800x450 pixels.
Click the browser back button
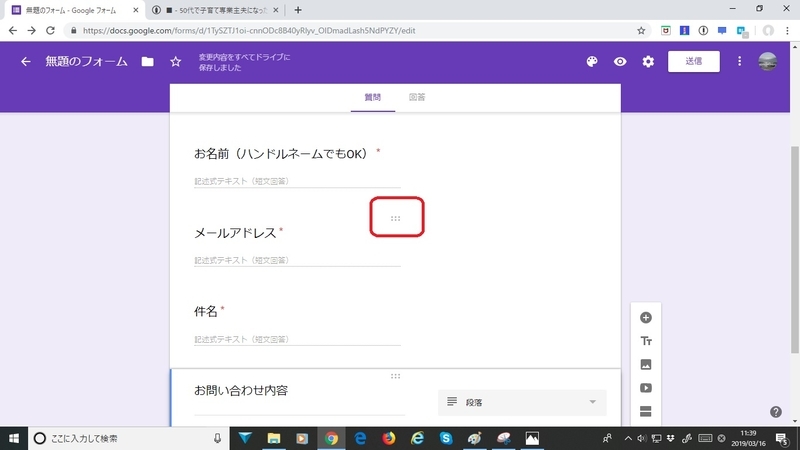pos(13,31)
